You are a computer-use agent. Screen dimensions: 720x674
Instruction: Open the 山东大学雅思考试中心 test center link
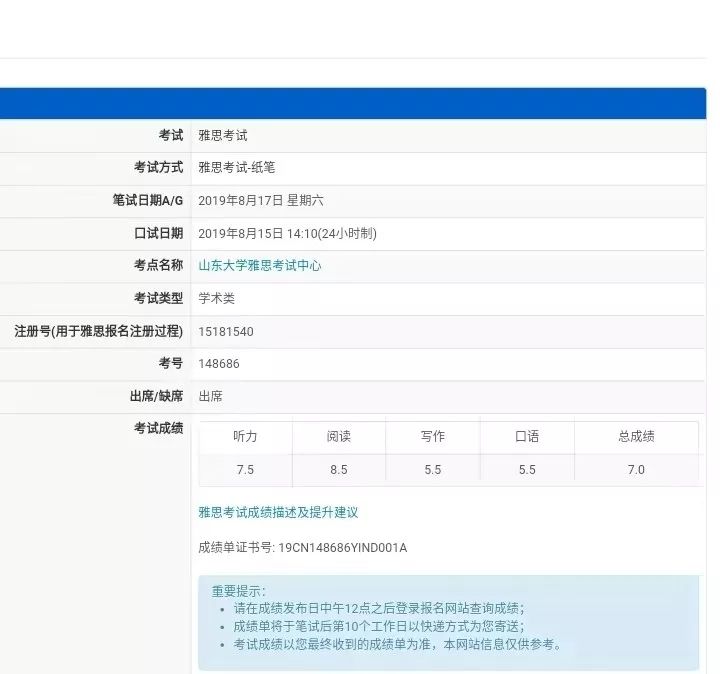click(259, 266)
